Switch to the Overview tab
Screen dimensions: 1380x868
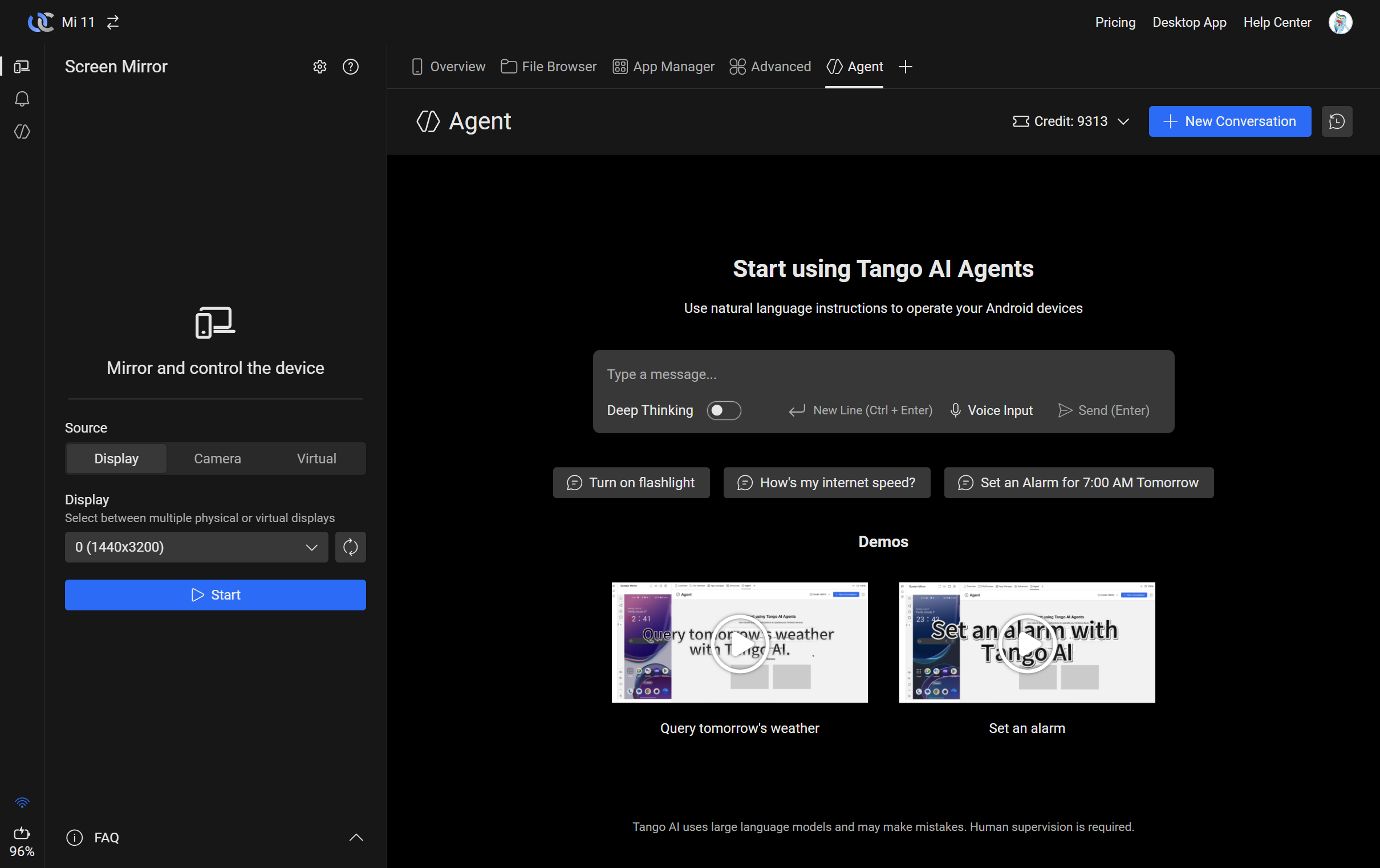click(x=448, y=67)
